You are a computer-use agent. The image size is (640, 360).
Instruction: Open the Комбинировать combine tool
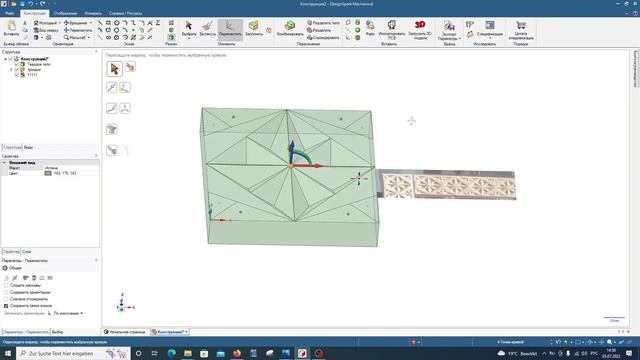290,29
